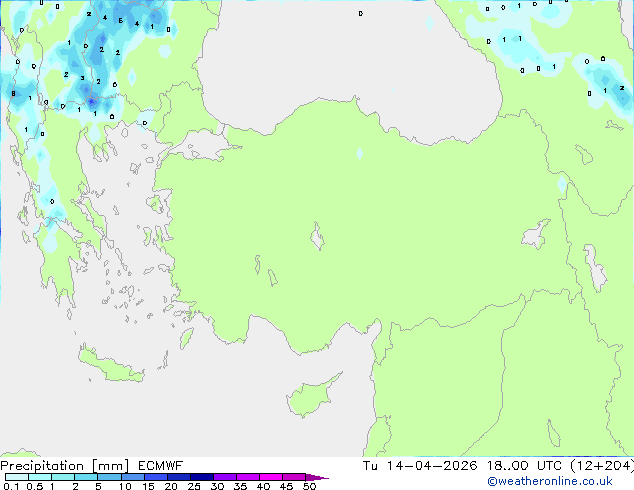Viewport: 634px width, 490px height.
Task: Click the 'Precipitation [mm]' title text
Action: [65, 466]
